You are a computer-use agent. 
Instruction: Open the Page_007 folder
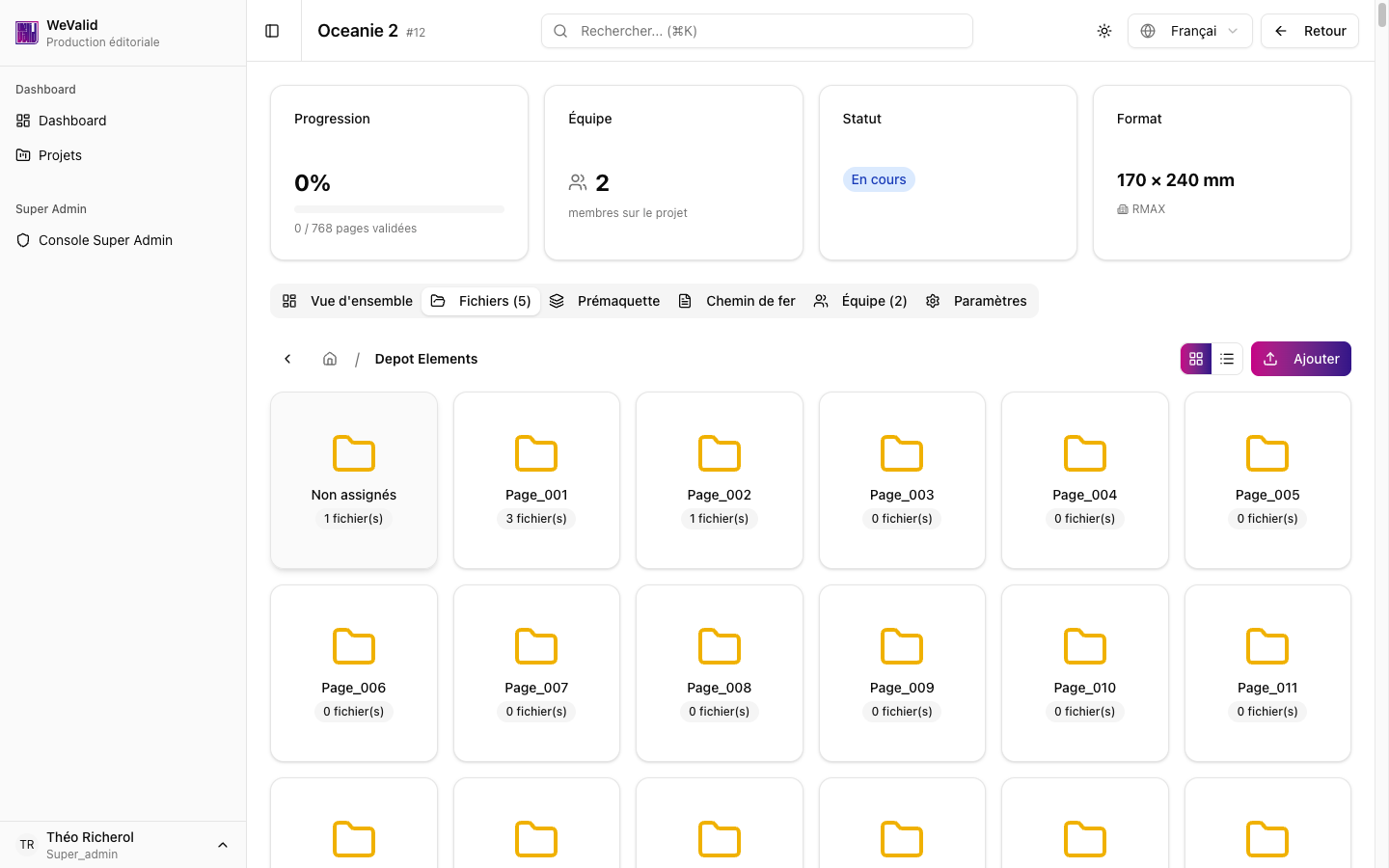tap(536, 673)
